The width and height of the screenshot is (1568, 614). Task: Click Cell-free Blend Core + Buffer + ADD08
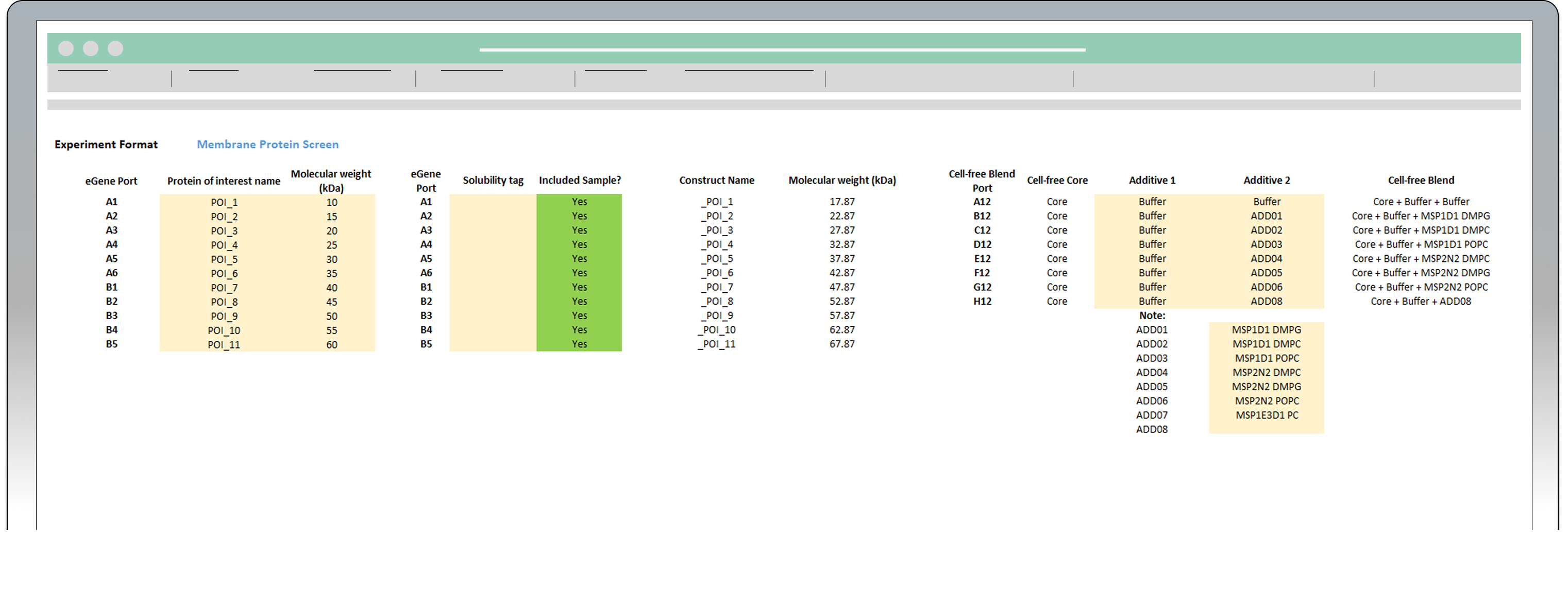pyautogui.click(x=1420, y=302)
